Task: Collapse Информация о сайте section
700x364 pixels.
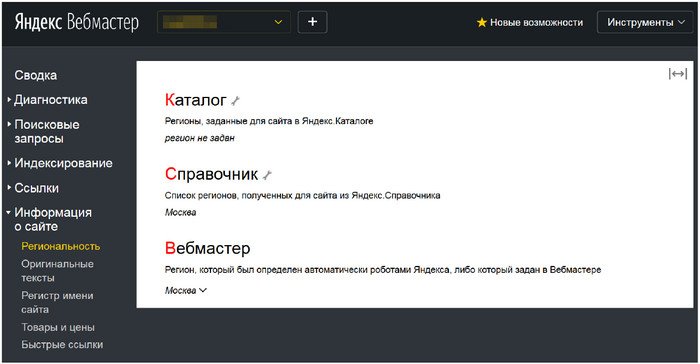Action: 53,219
